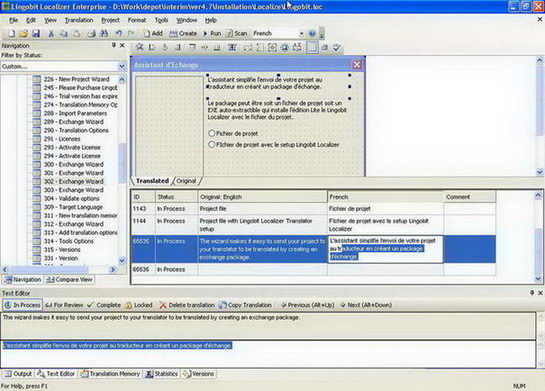
Task: Select the 'Fichier de projet' radio button
Action: pos(211,133)
